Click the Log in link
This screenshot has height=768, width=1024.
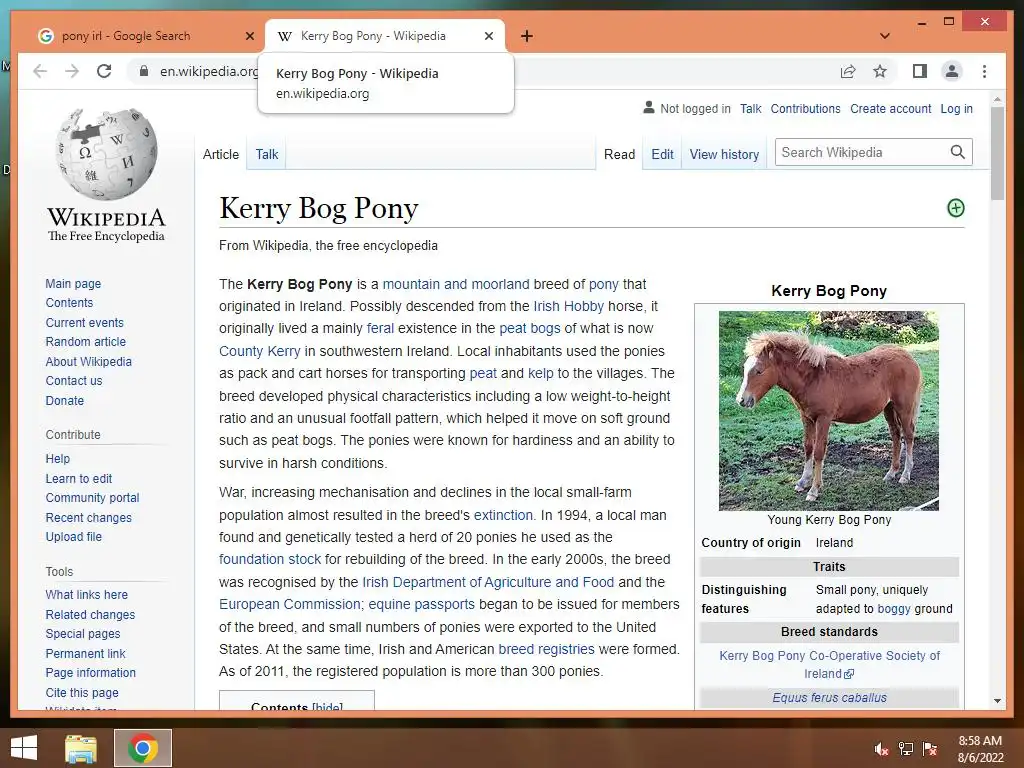tap(956, 108)
